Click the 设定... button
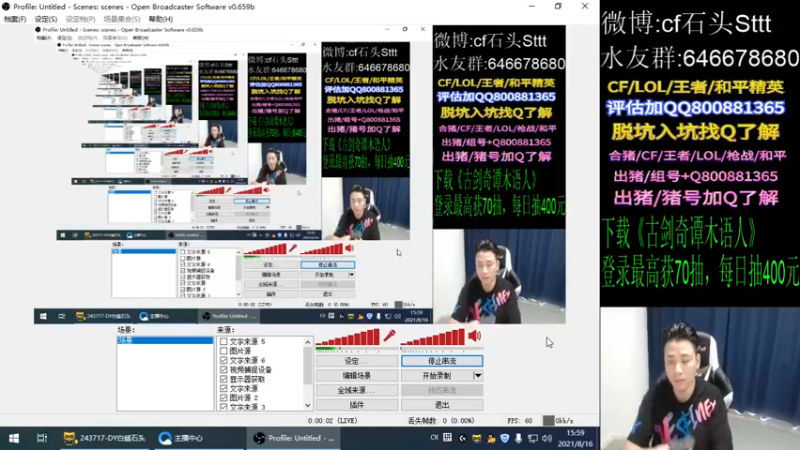Viewport: 800px width, 450px height. 357,361
